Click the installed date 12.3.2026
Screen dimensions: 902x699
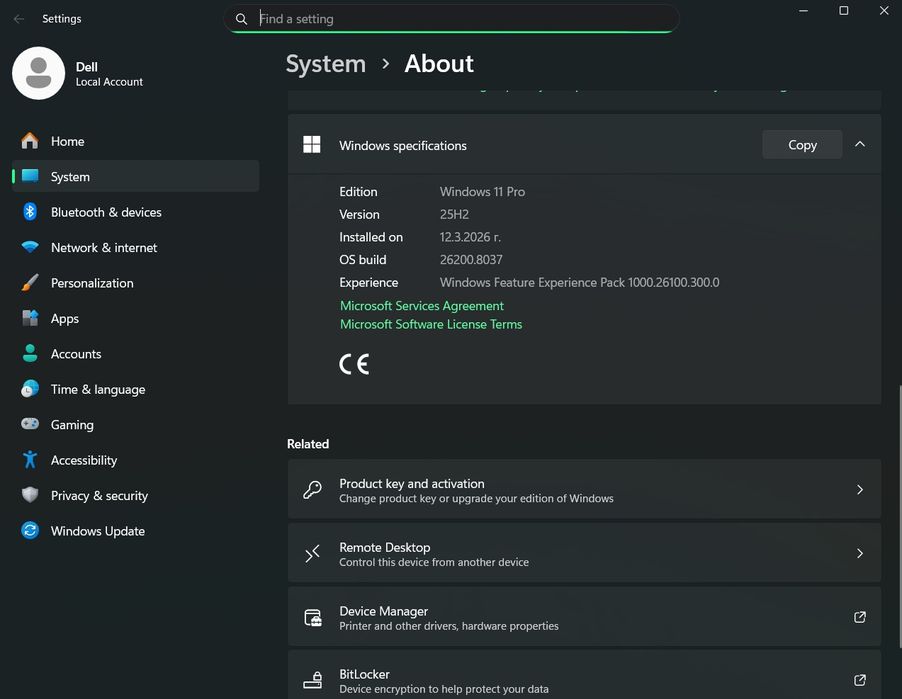click(x=470, y=237)
